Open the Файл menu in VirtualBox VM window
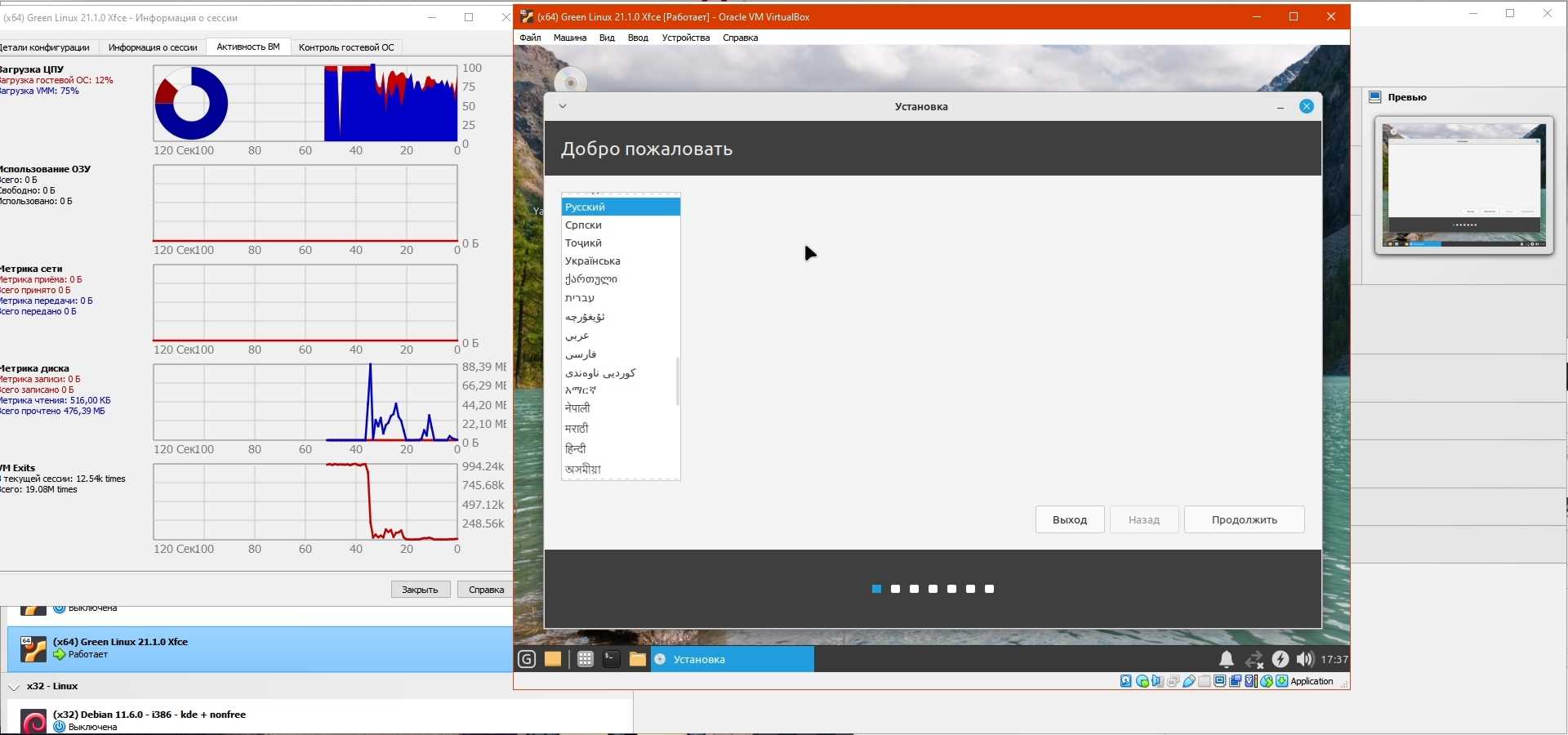 click(x=530, y=38)
